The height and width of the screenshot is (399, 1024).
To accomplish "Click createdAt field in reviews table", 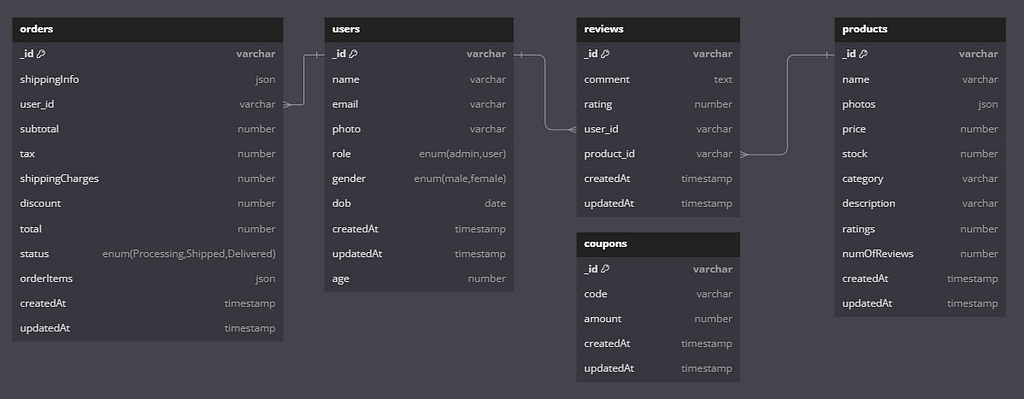I will (x=658, y=179).
